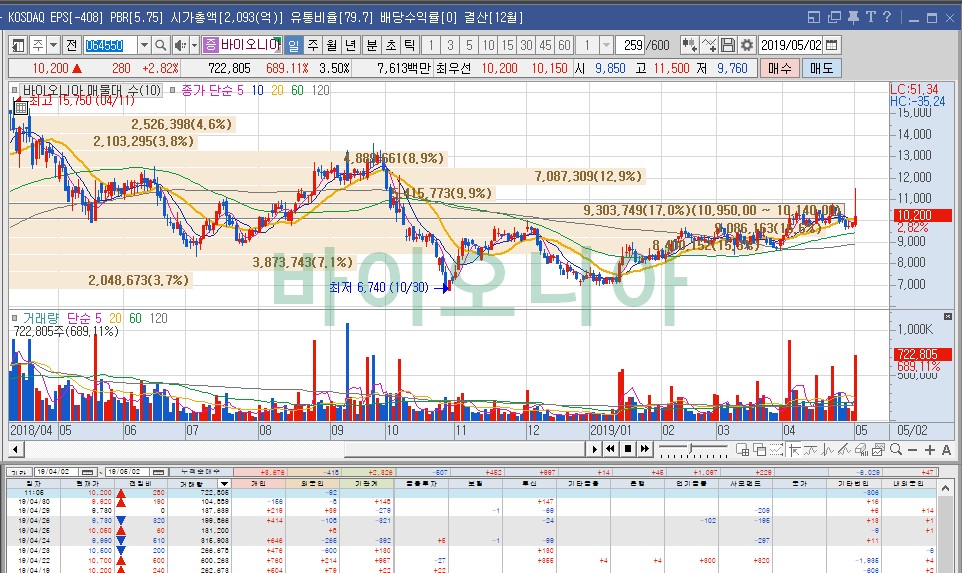Click the 30 interval button
Screen dimensions: 962x573
(526, 45)
